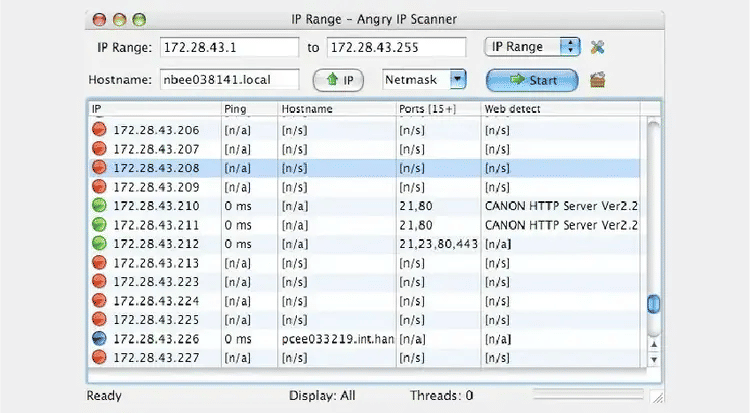Click the IP up-arrow button
The height and width of the screenshot is (413, 750).
point(341,79)
